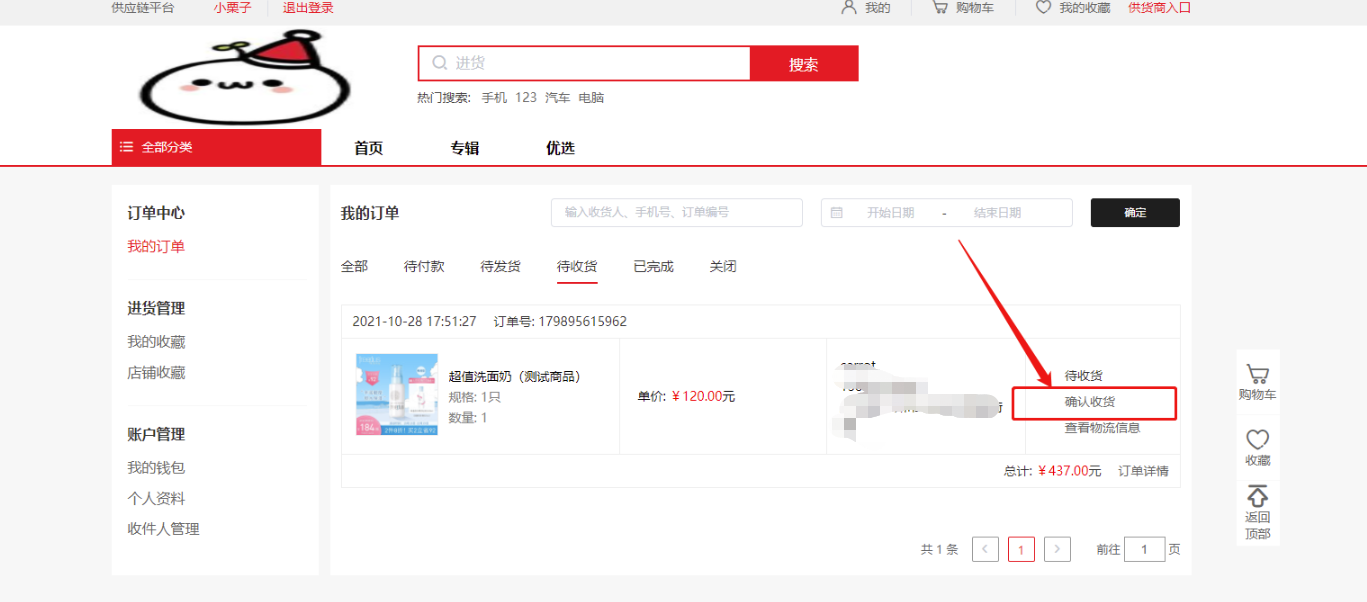Click the calendar icon in date range field

(x=837, y=213)
